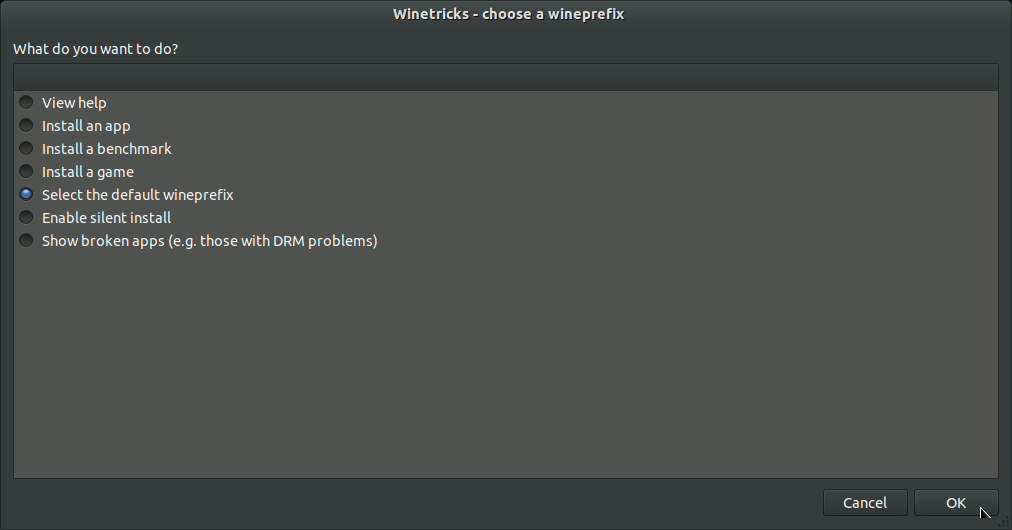Choose the Install an app radio button
The height and width of the screenshot is (530, 1012).
pos(26,125)
